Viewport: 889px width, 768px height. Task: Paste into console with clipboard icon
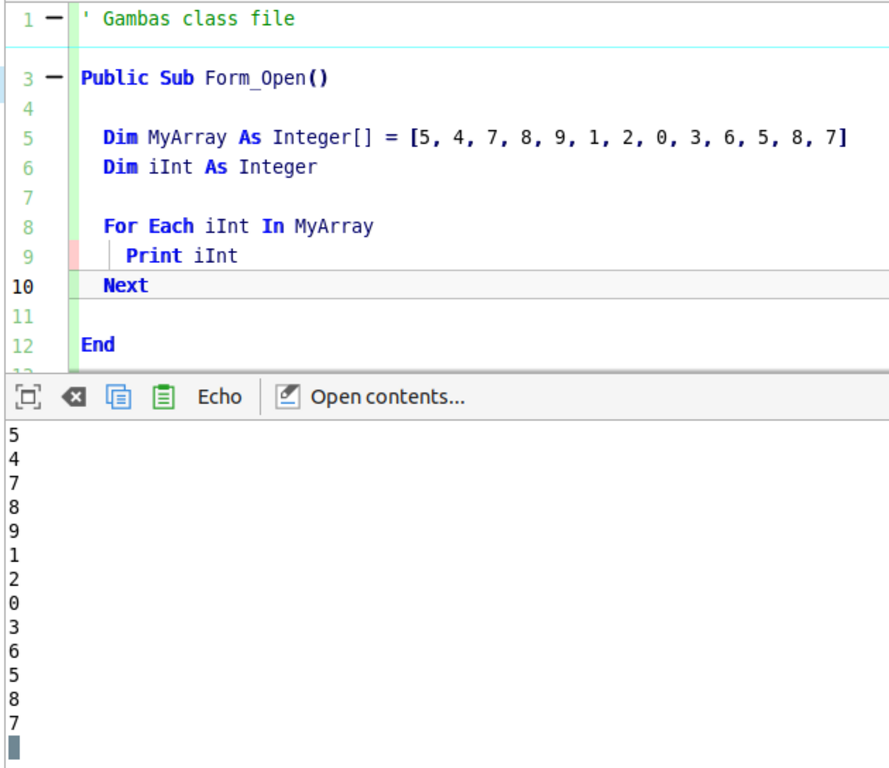click(164, 397)
